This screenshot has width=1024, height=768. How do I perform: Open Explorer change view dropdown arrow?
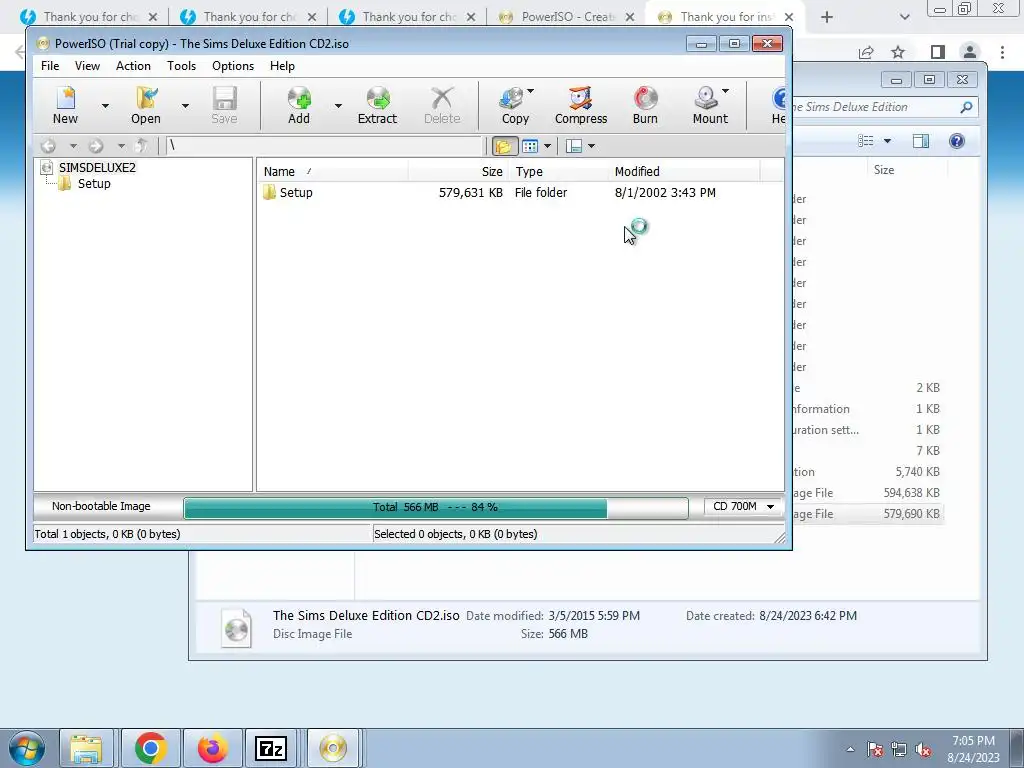pos(888,141)
